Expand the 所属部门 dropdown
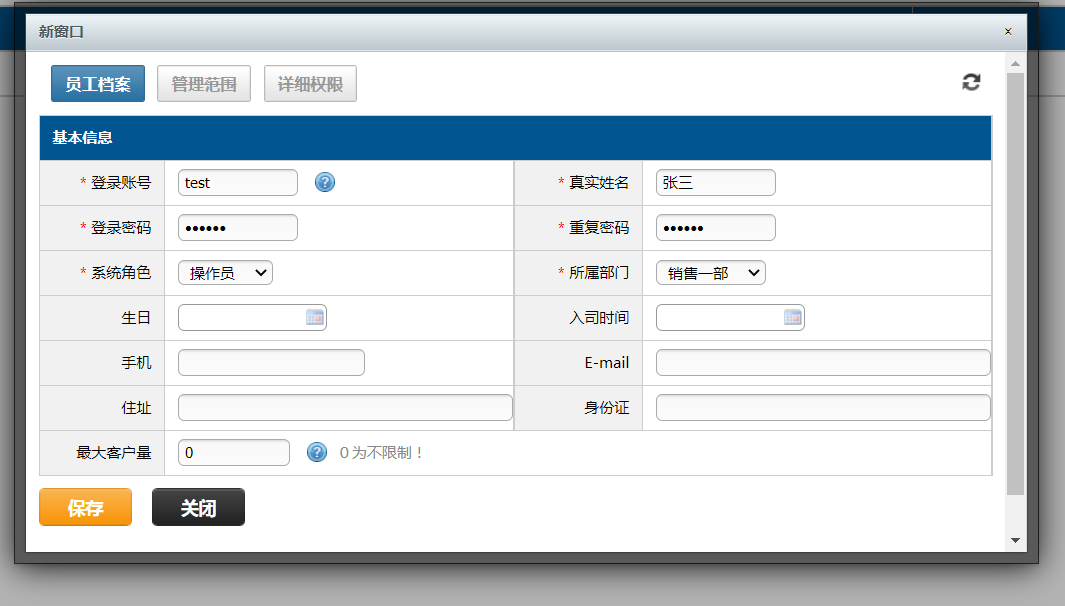The image size is (1065, 606). click(x=710, y=272)
